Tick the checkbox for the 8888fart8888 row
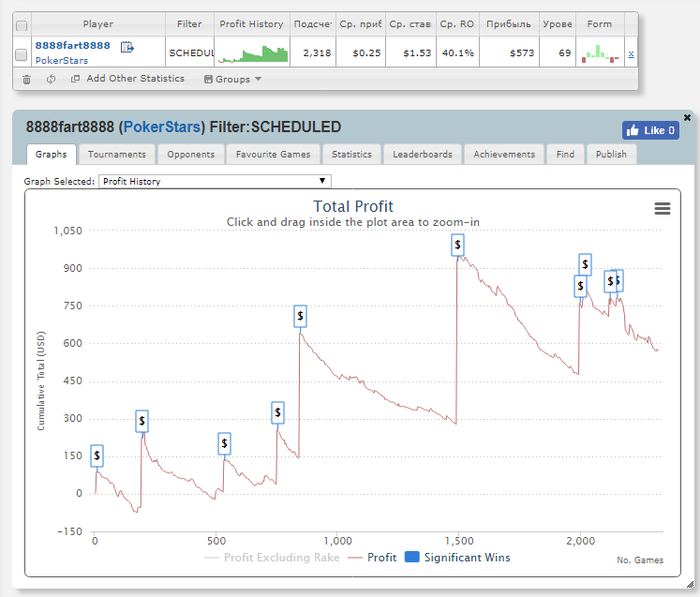 [21, 55]
